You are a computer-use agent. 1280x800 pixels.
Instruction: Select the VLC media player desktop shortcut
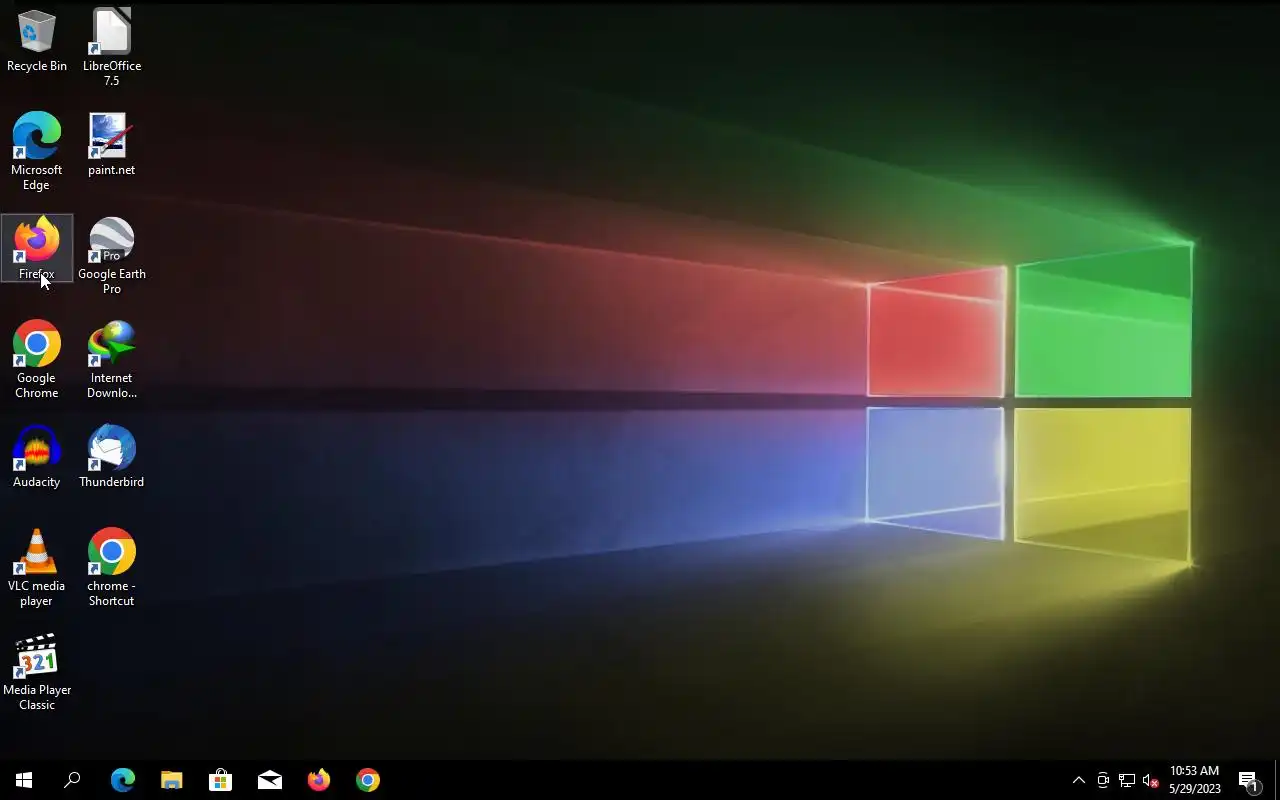pos(37,567)
